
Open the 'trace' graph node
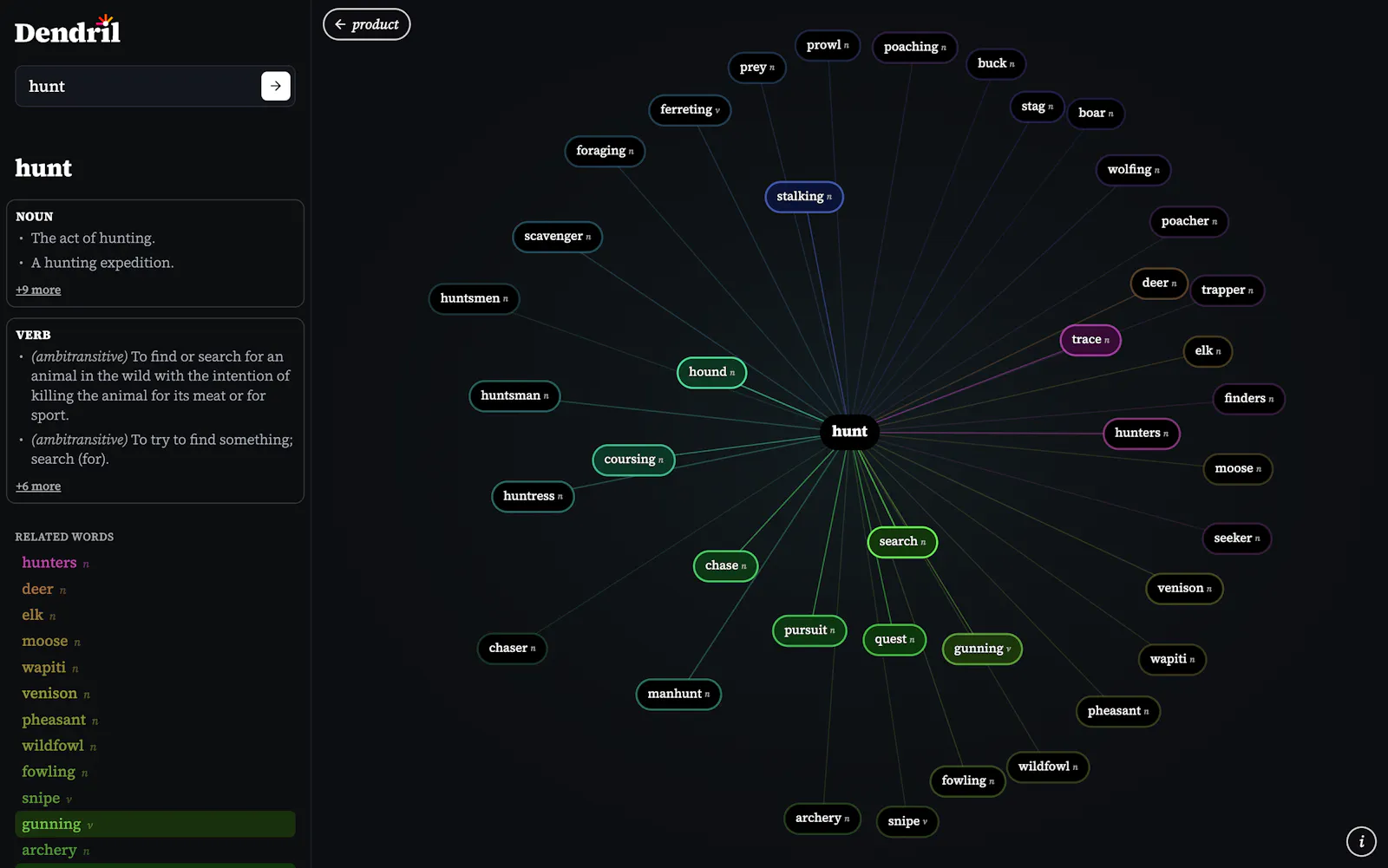point(1090,339)
